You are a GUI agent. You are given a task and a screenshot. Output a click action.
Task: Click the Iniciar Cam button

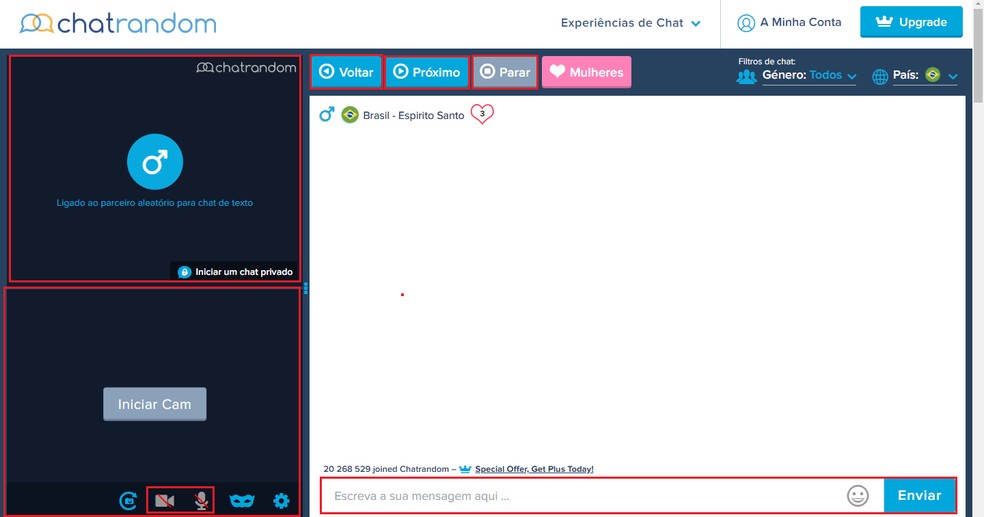[x=154, y=404]
